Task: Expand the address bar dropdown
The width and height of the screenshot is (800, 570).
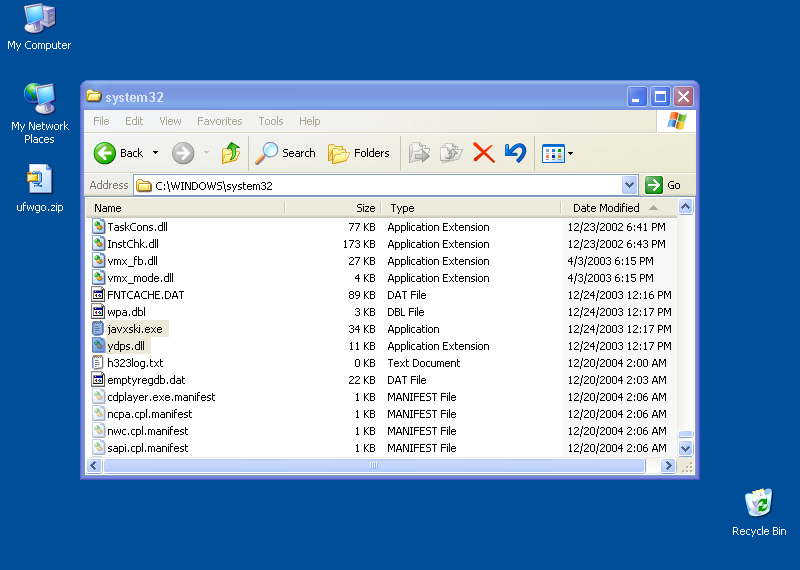Action: (x=630, y=185)
